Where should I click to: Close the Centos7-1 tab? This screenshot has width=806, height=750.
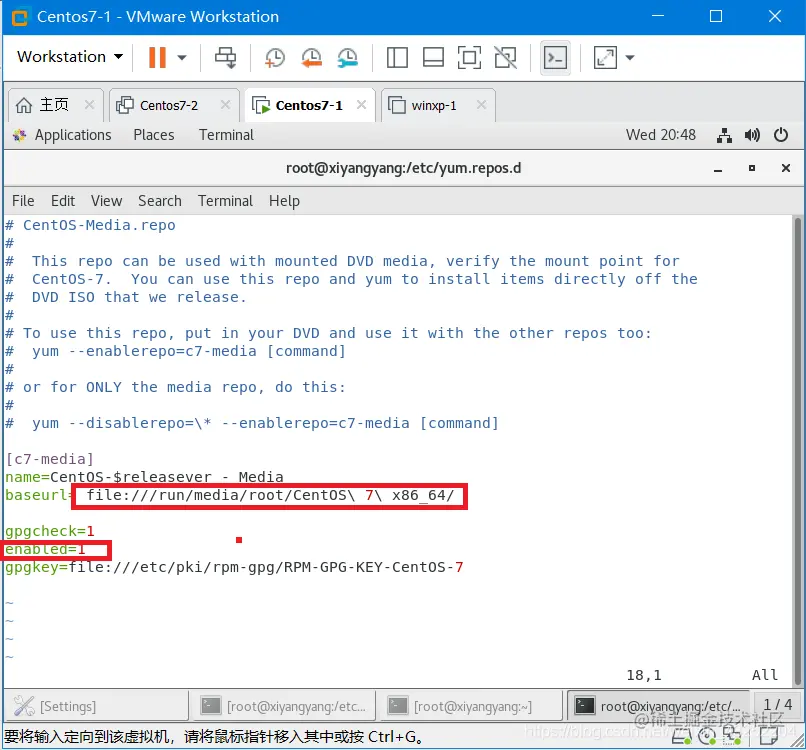click(x=361, y=105)
